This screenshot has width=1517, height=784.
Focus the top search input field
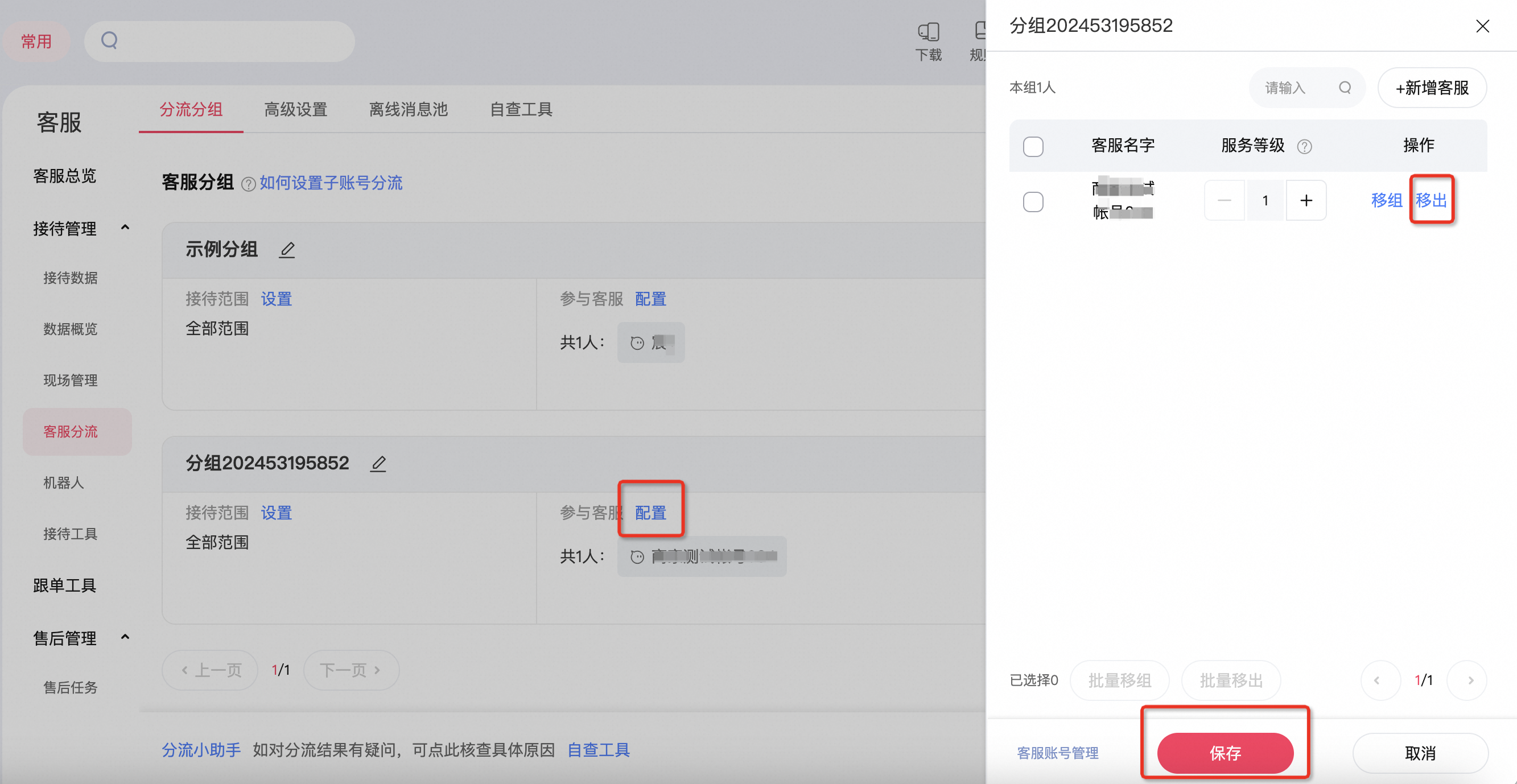[x=219, y=41]
